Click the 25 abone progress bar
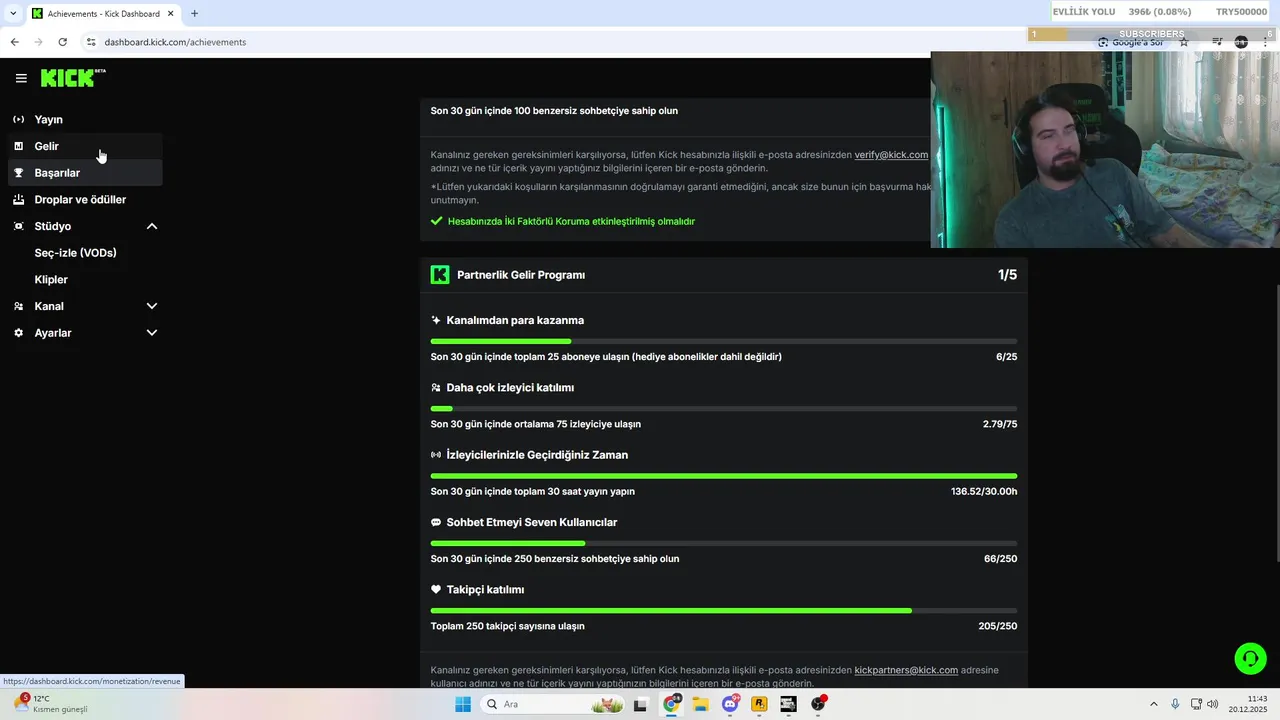 724,342
